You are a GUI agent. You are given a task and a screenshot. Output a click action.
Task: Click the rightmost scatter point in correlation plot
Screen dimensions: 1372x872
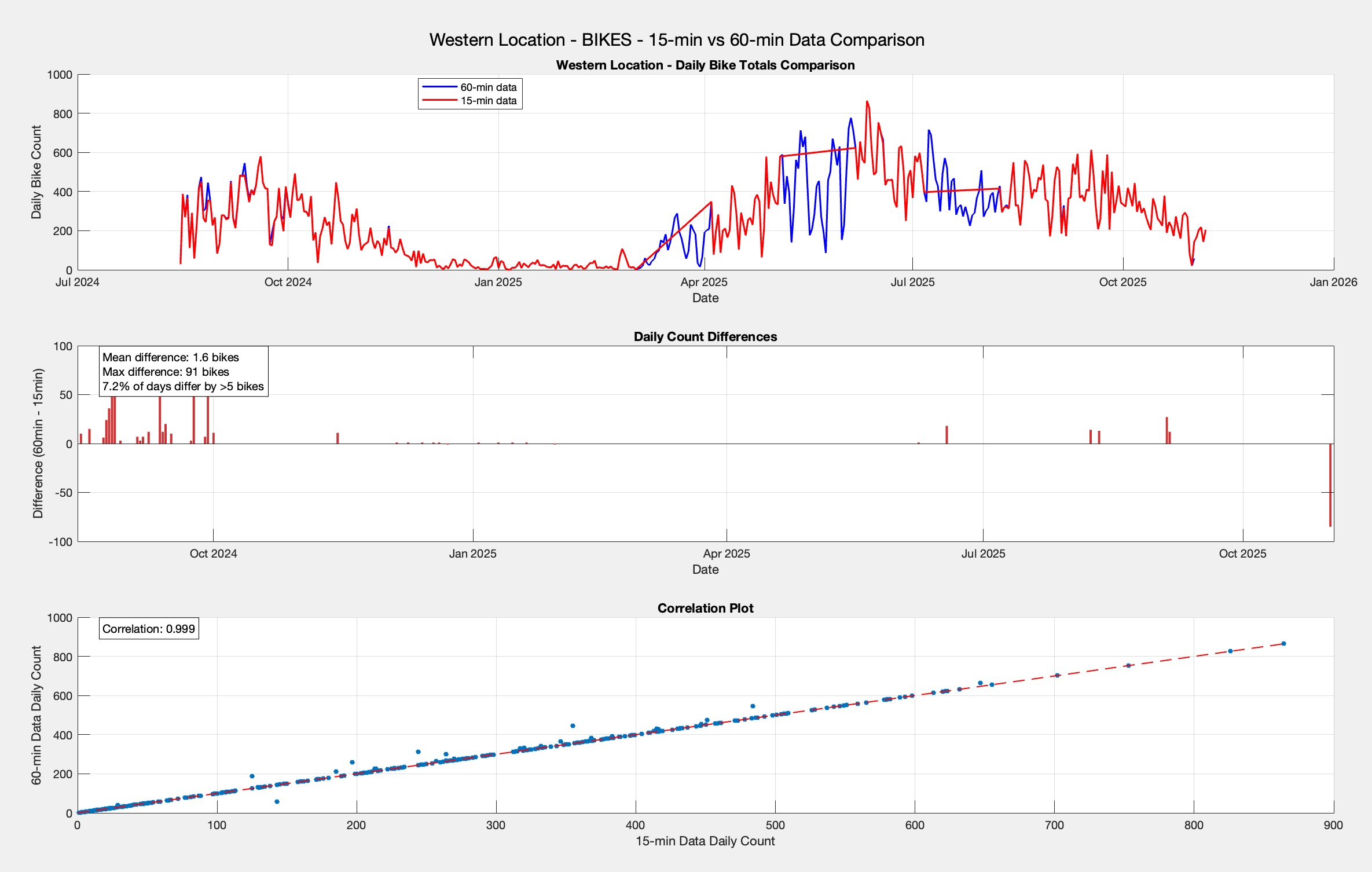pos(1283,643)
